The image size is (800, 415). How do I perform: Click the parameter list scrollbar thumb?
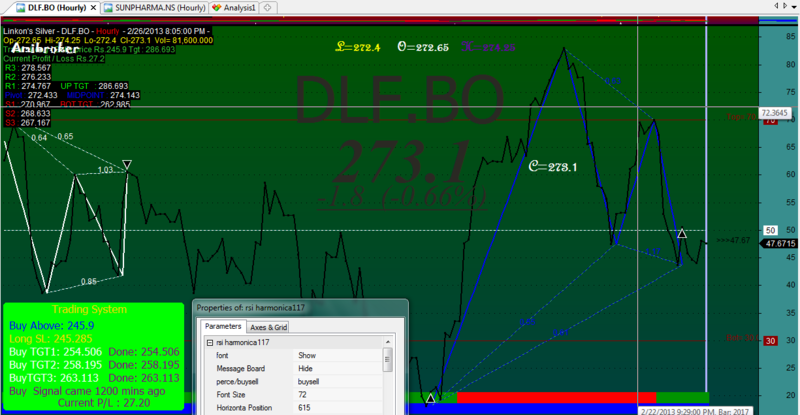(x=388, y=359)
